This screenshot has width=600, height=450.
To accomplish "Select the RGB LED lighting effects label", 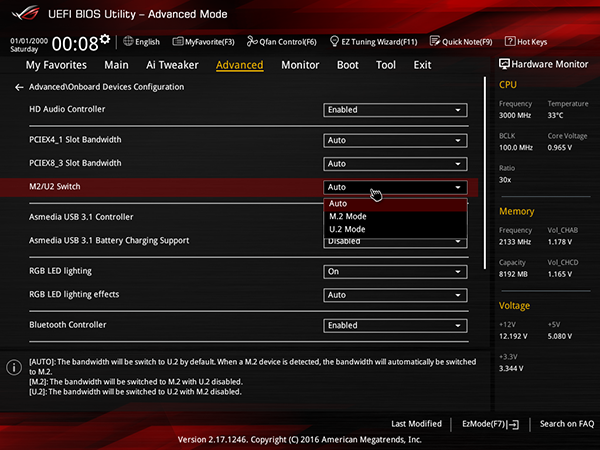I will tap(74, 295).
